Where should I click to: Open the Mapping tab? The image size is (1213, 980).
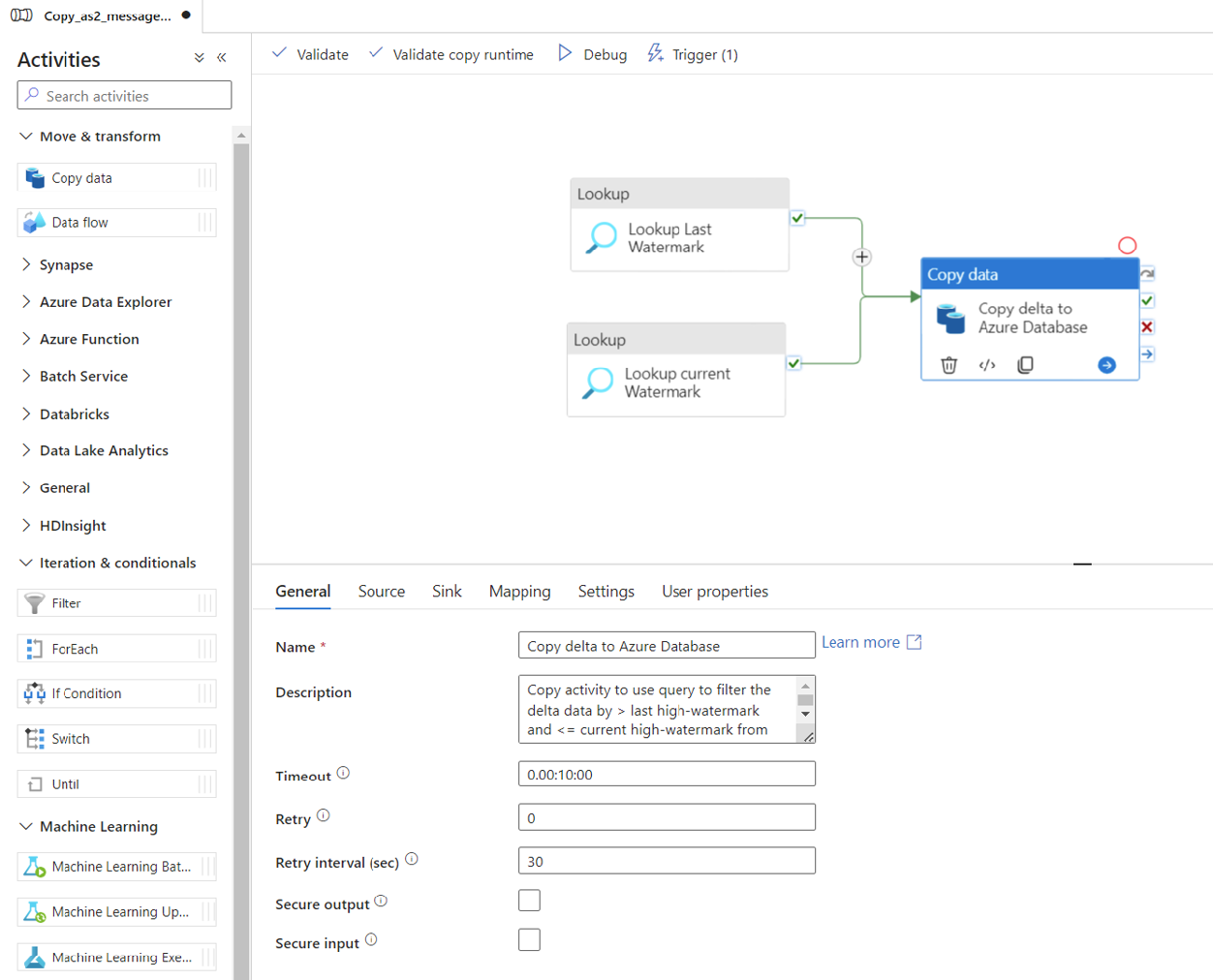click(519, 591)
